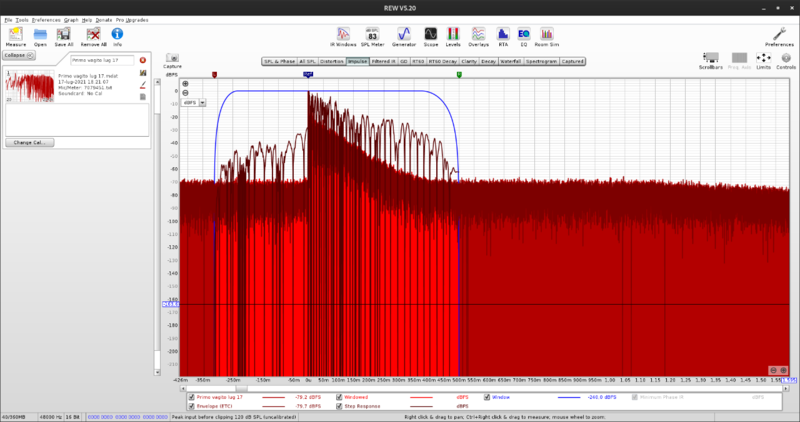
Task: Uncheck the Window trace checkbox
Action: click(487, 396)
